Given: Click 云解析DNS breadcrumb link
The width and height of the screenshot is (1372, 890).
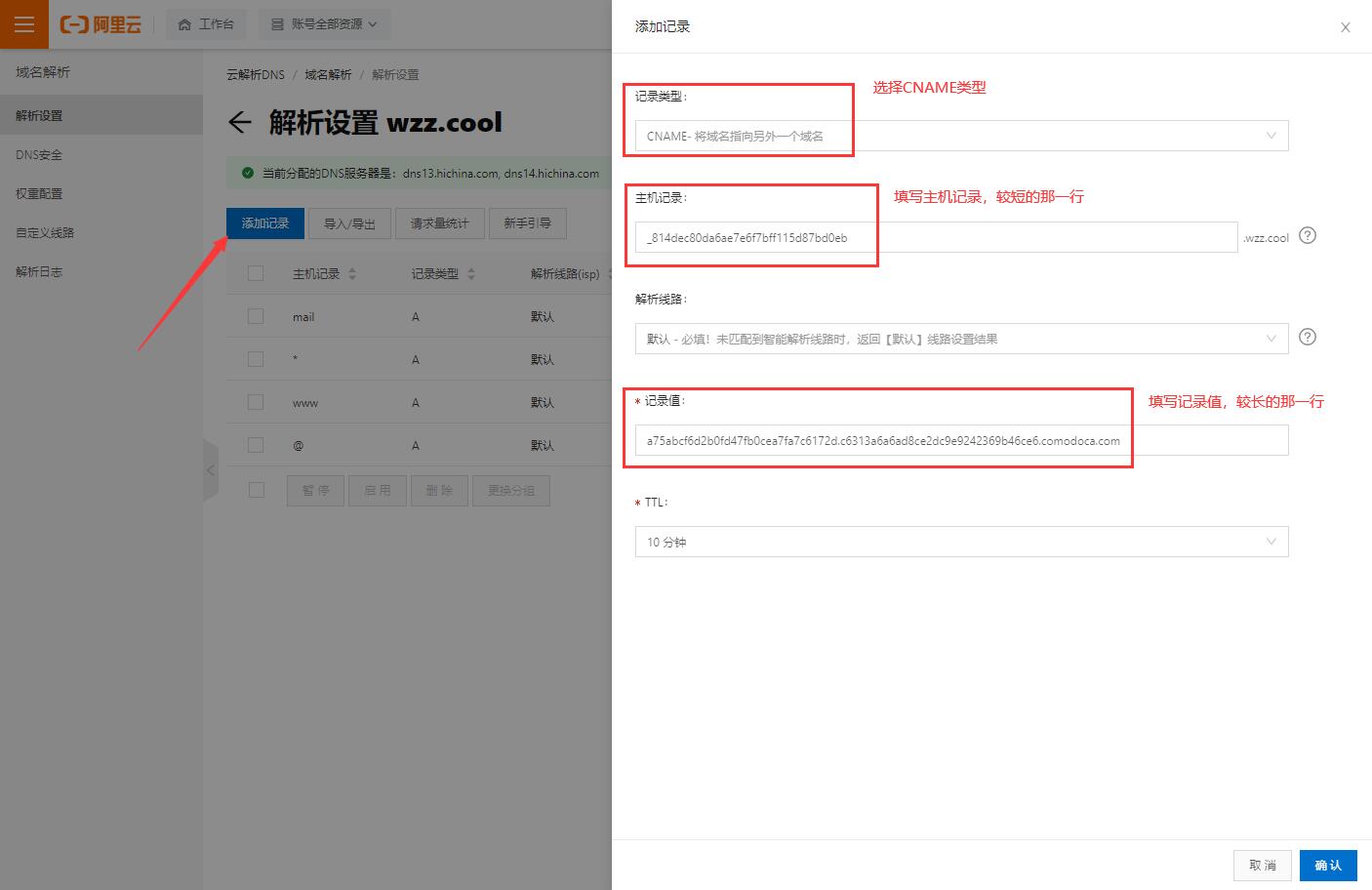Looking at the screenshot, I should coord(256,75).
